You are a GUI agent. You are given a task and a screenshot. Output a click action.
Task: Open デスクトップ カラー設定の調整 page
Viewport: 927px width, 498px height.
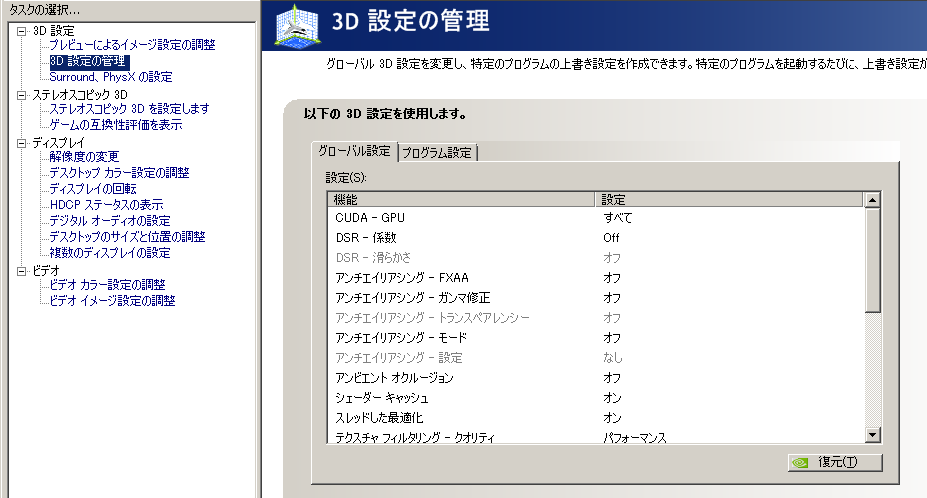coord(119,173)
